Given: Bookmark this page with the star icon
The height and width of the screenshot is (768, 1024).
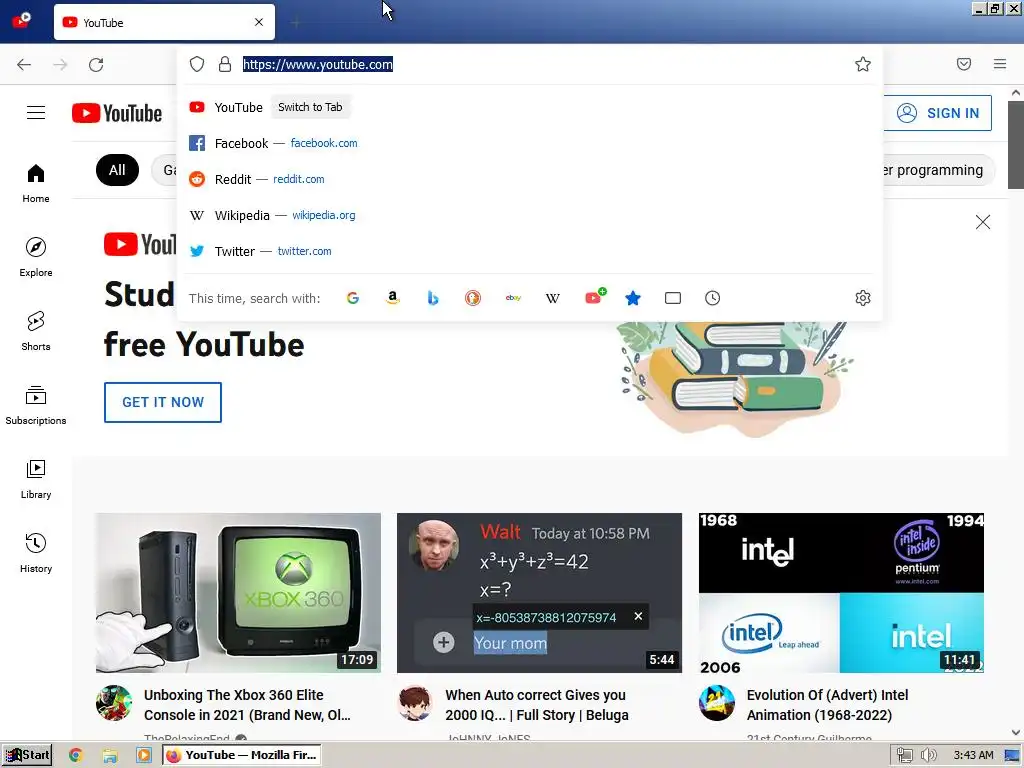Looking at the screenshot, I should point(863,64).
